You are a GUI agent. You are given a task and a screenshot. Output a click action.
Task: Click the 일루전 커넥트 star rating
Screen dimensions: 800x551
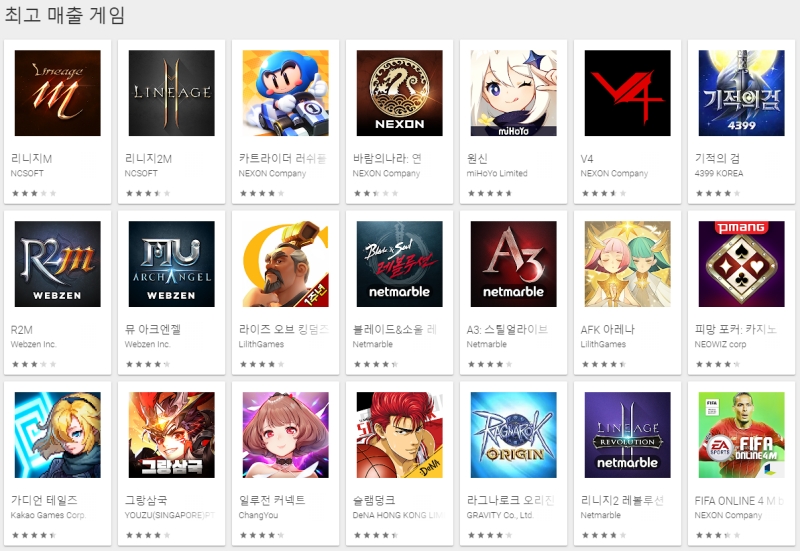click(262, 535)
